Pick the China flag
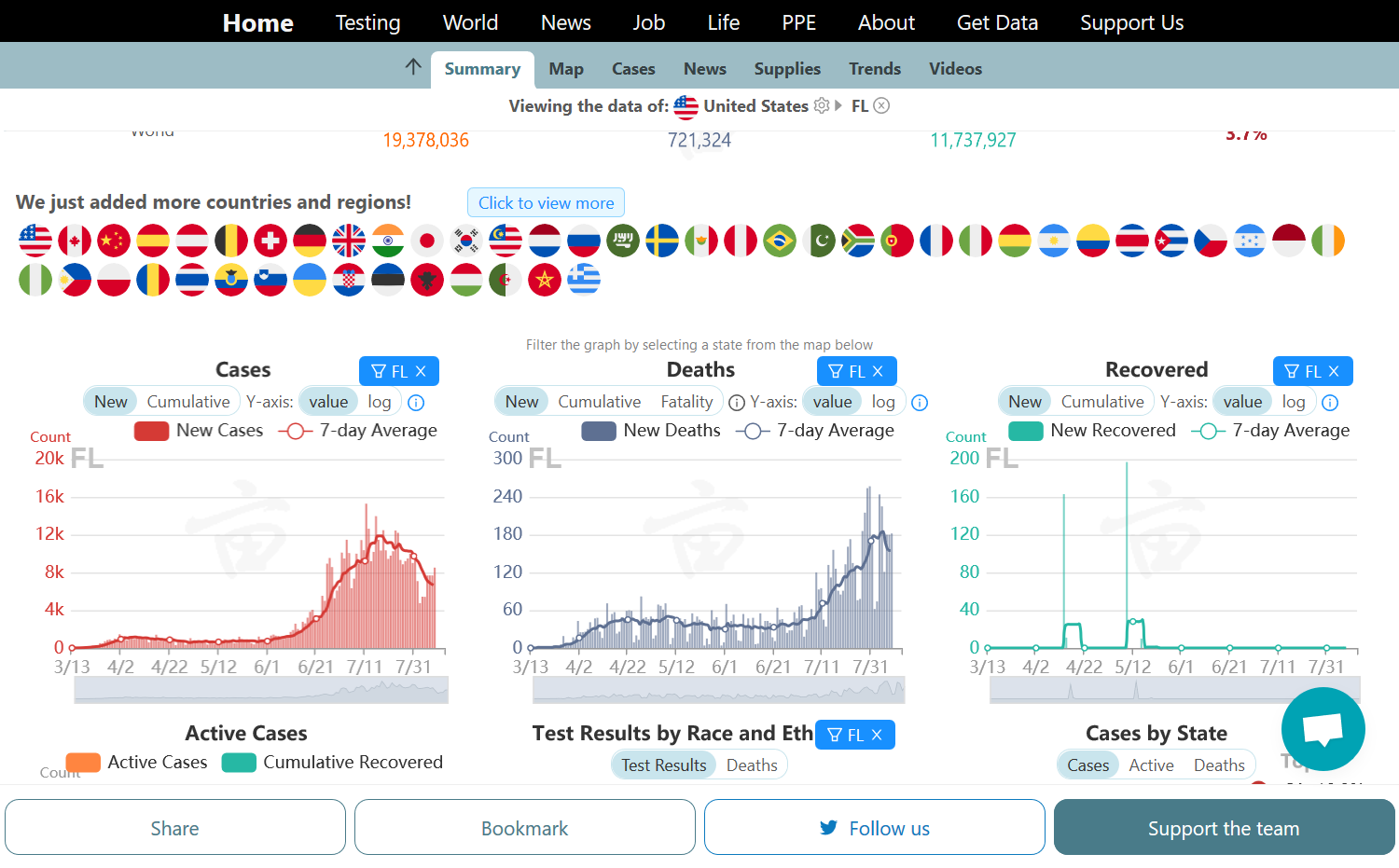This screenshot has height=868, width=1399. pyautogui.click(x=114, y=241)
